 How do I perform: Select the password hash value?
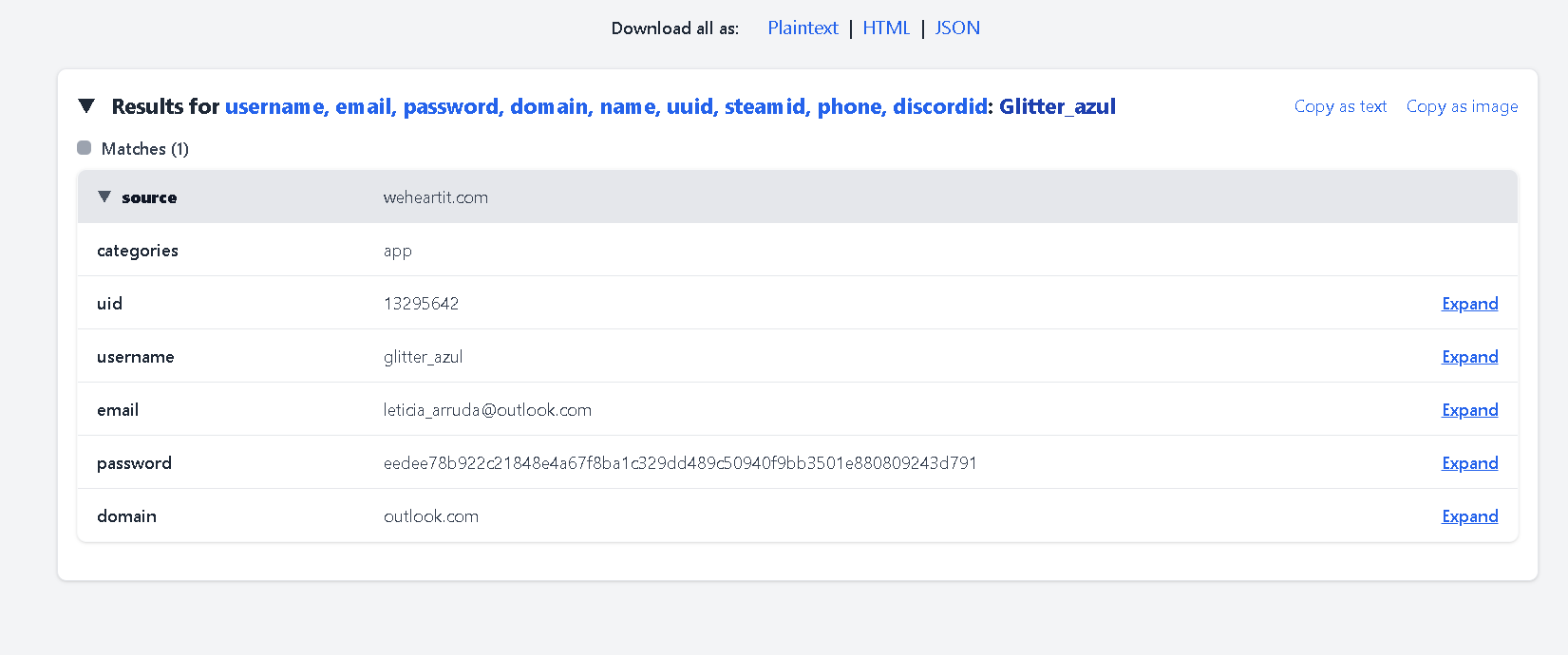point(680,463)
